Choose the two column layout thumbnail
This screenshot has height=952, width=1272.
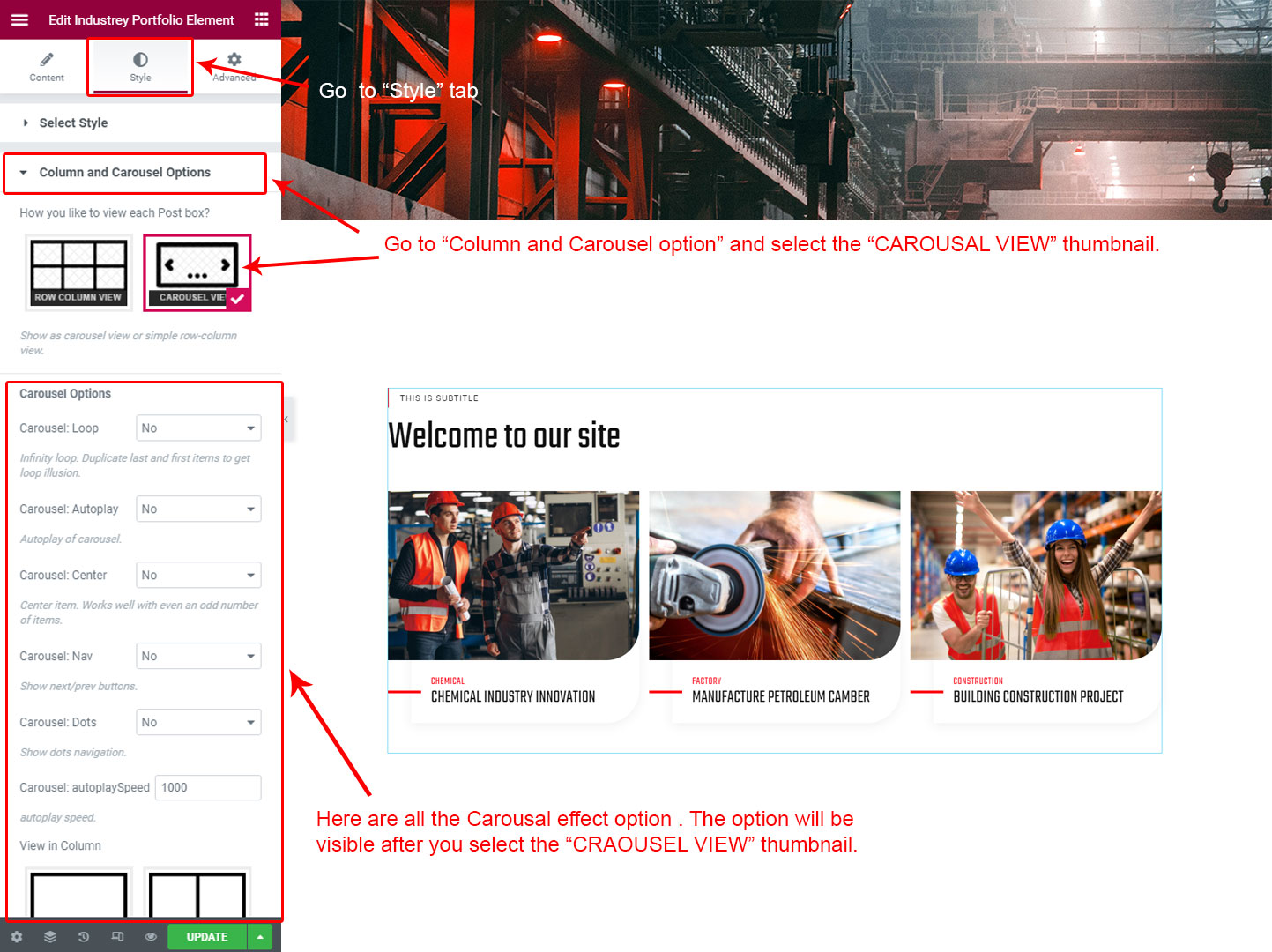197,894
